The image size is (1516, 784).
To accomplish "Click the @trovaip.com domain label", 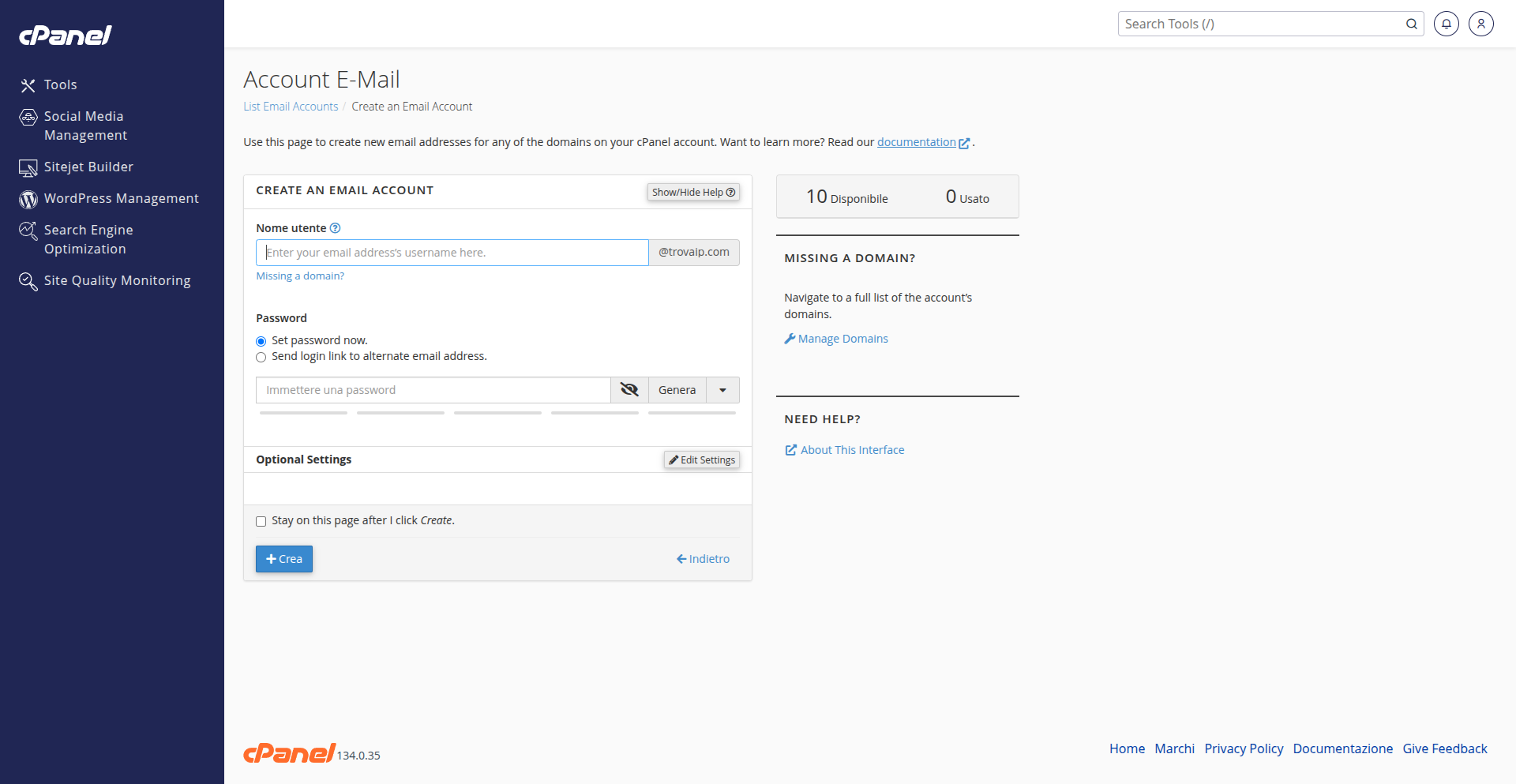I will pyautogui.click(x=694, y=253).
